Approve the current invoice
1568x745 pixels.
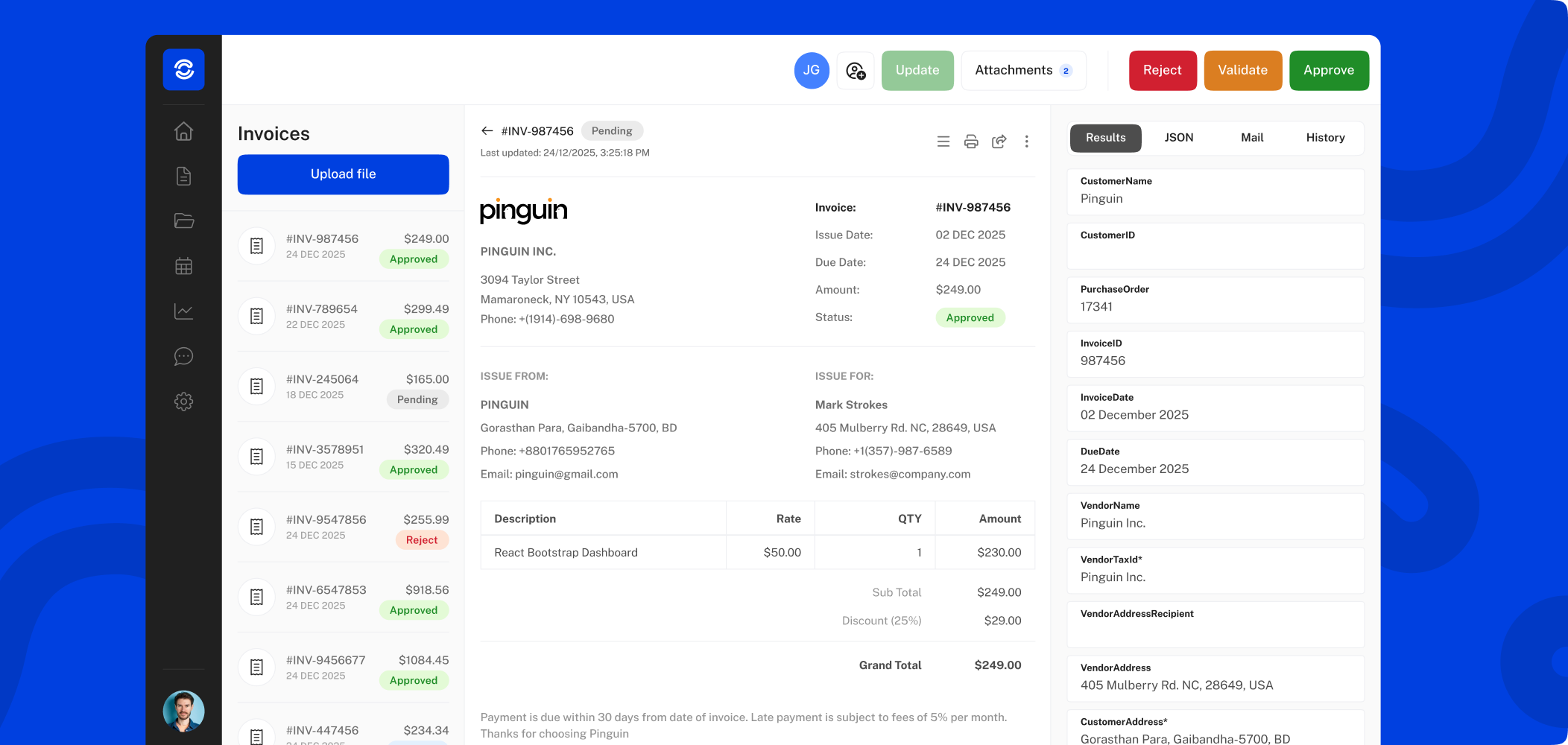point(1329,70)
